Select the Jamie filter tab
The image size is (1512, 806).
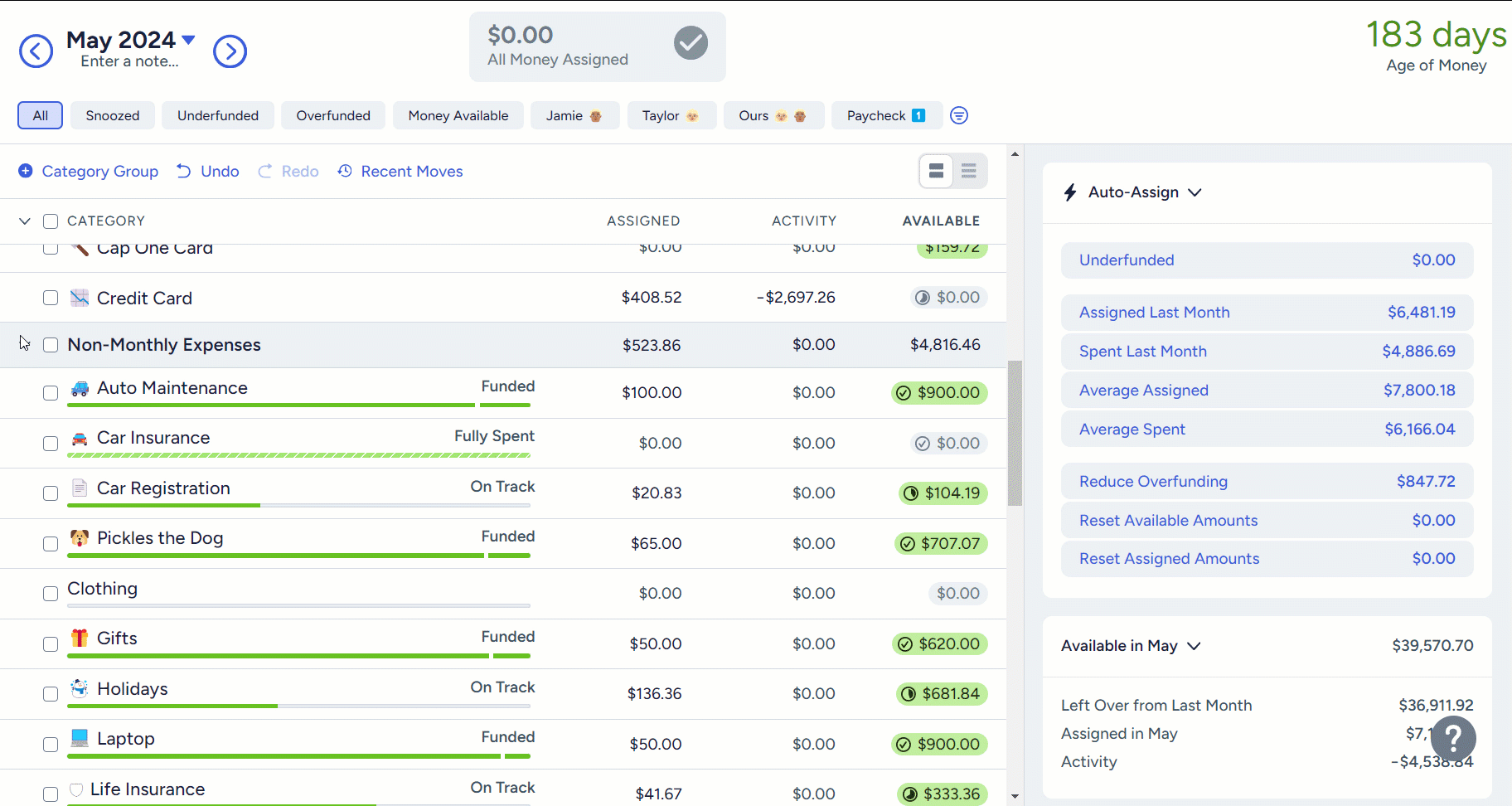tap(575, 115)
